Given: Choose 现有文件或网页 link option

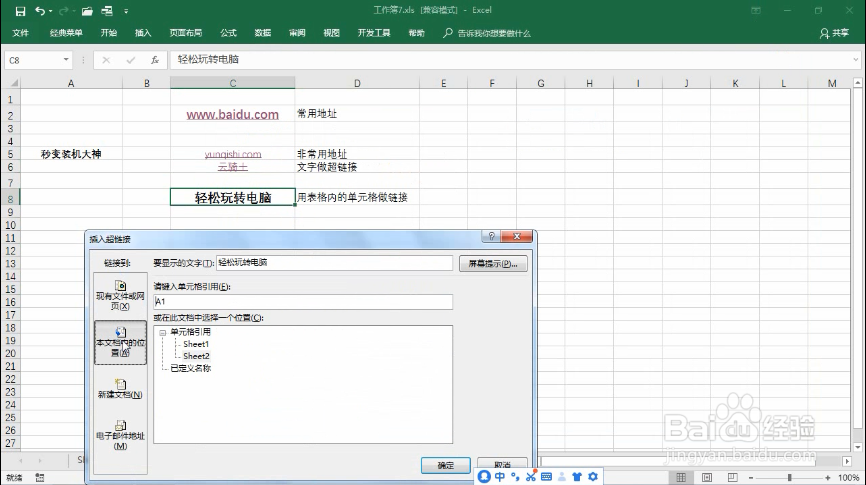Looking at the screenshot, I should [120, 296].
